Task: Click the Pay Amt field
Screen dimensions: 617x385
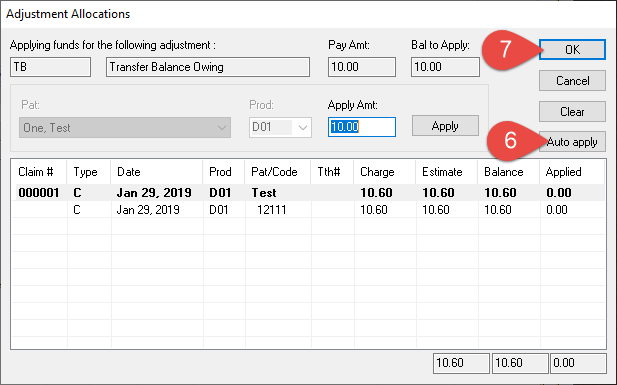Action: pos(362,67)
